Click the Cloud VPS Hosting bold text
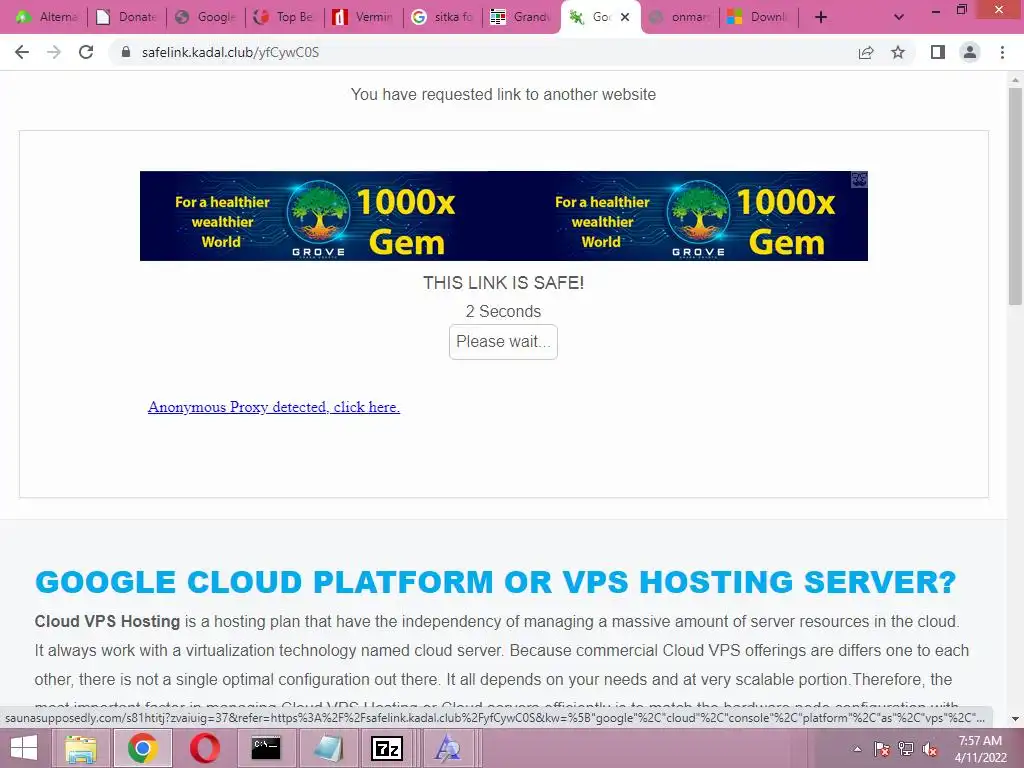Viewport: 1024px width, 768px height. click(107, 621)
